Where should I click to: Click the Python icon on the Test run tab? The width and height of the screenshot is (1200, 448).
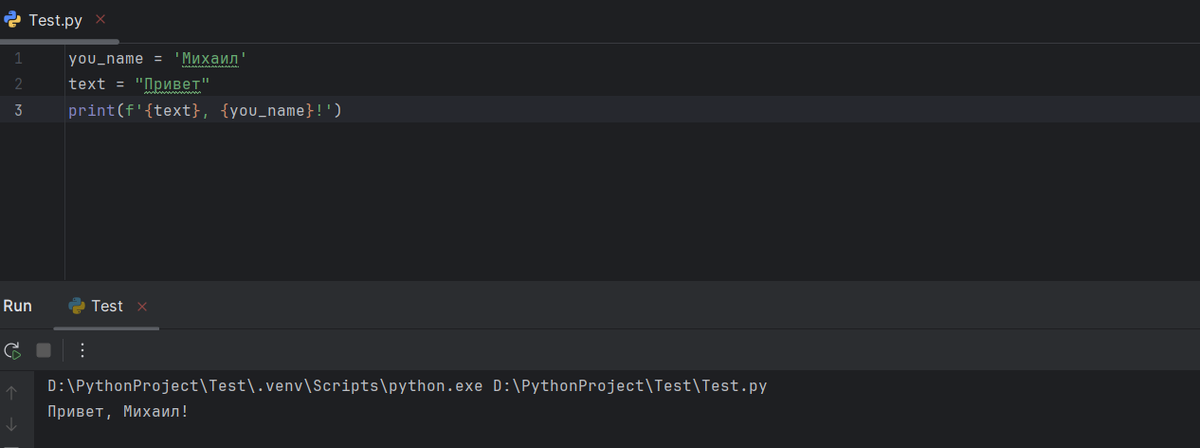[77, 306]
